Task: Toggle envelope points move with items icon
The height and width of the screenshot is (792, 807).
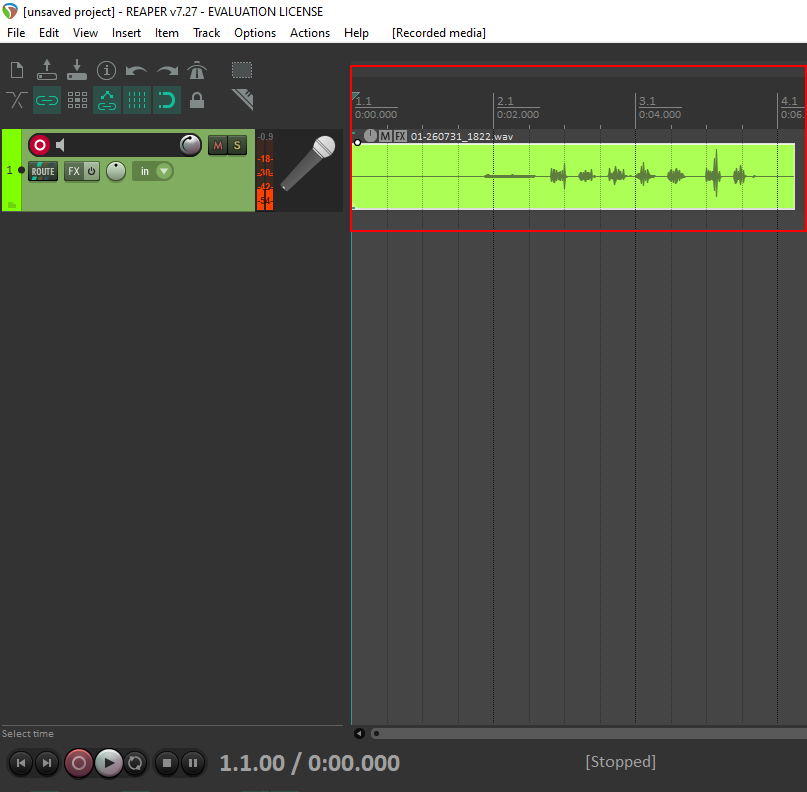Action: (x=107, y=100)
